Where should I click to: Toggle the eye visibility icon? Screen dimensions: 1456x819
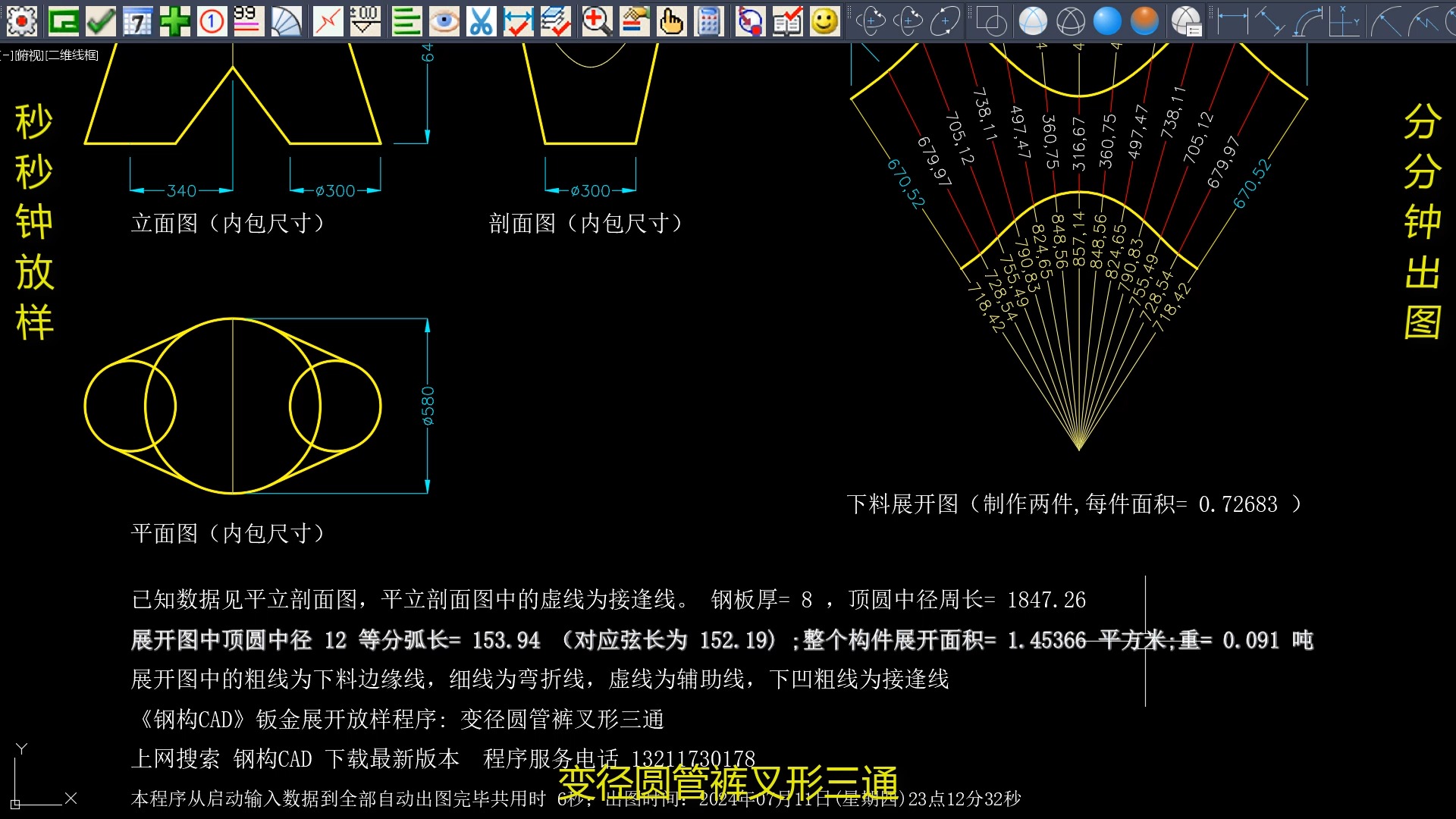click(x=444, y=21)
